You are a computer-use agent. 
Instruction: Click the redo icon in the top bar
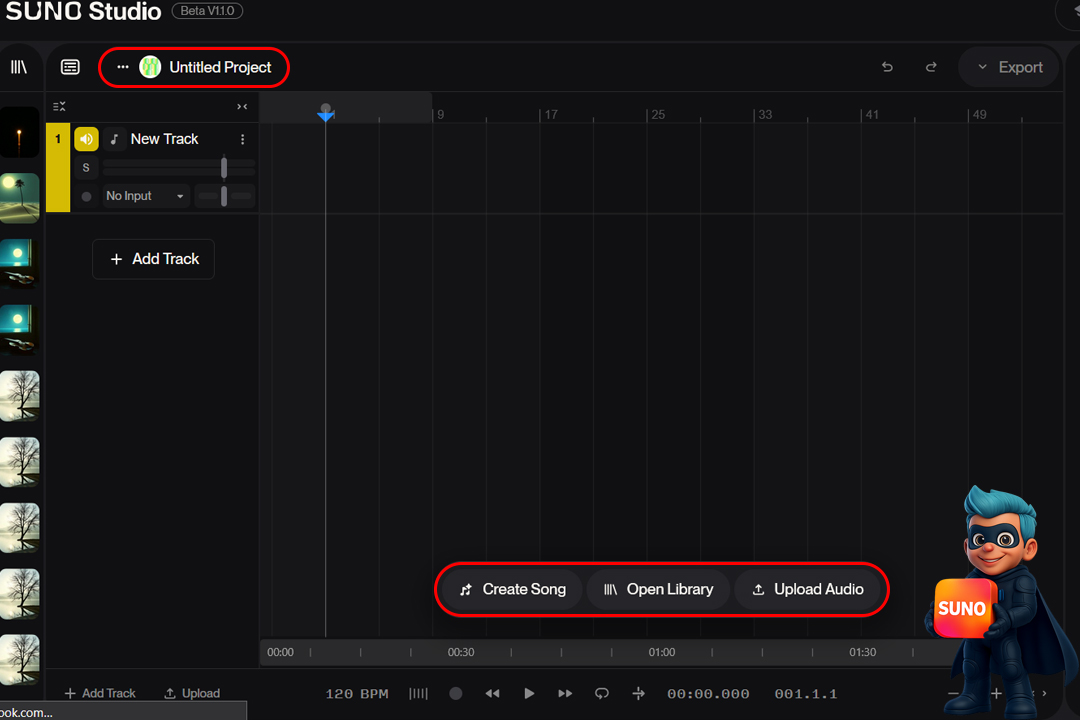(x=931, y=66)
